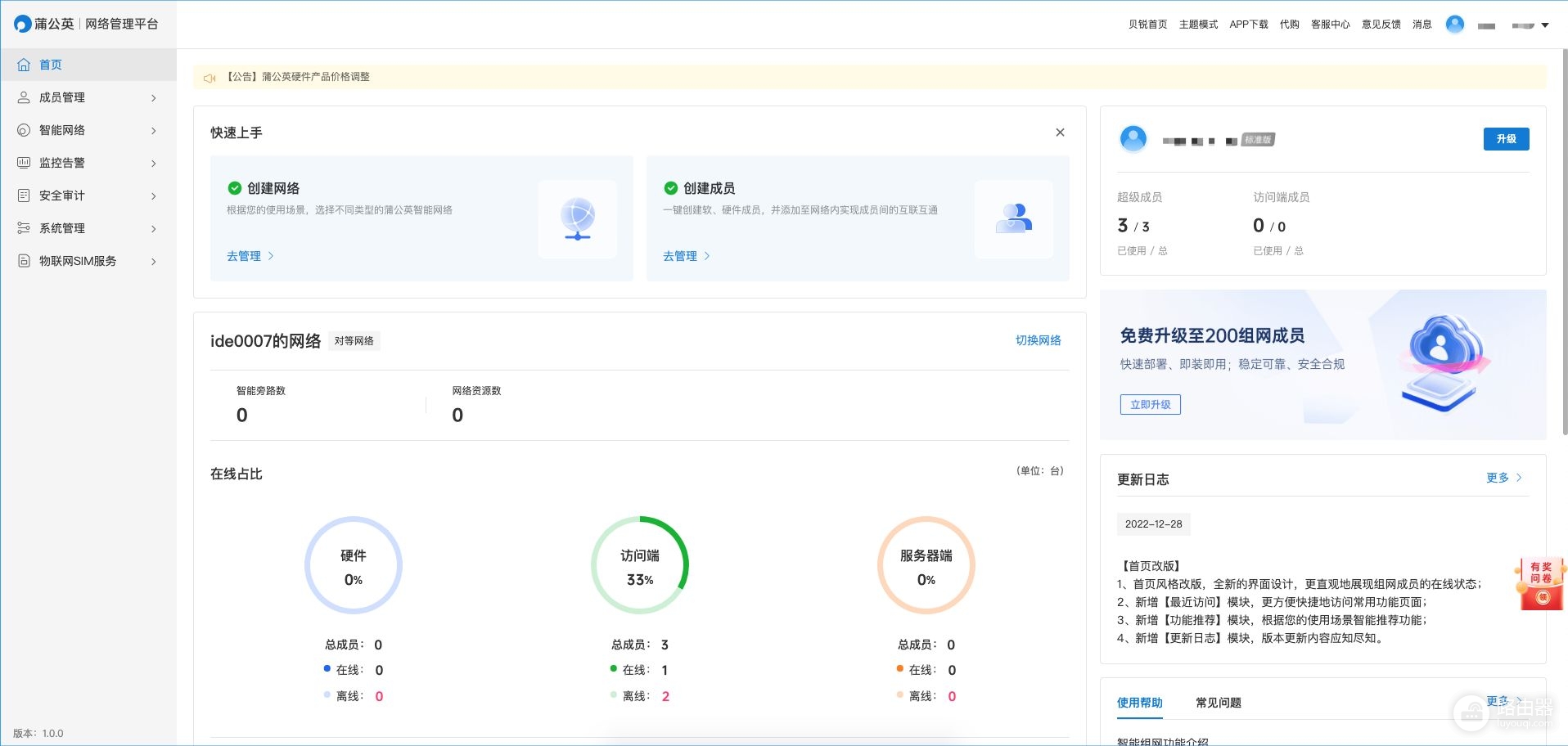Click the announcement speaker icon
This screenshot has height=746, width=1568.
(x=210, y=78)
